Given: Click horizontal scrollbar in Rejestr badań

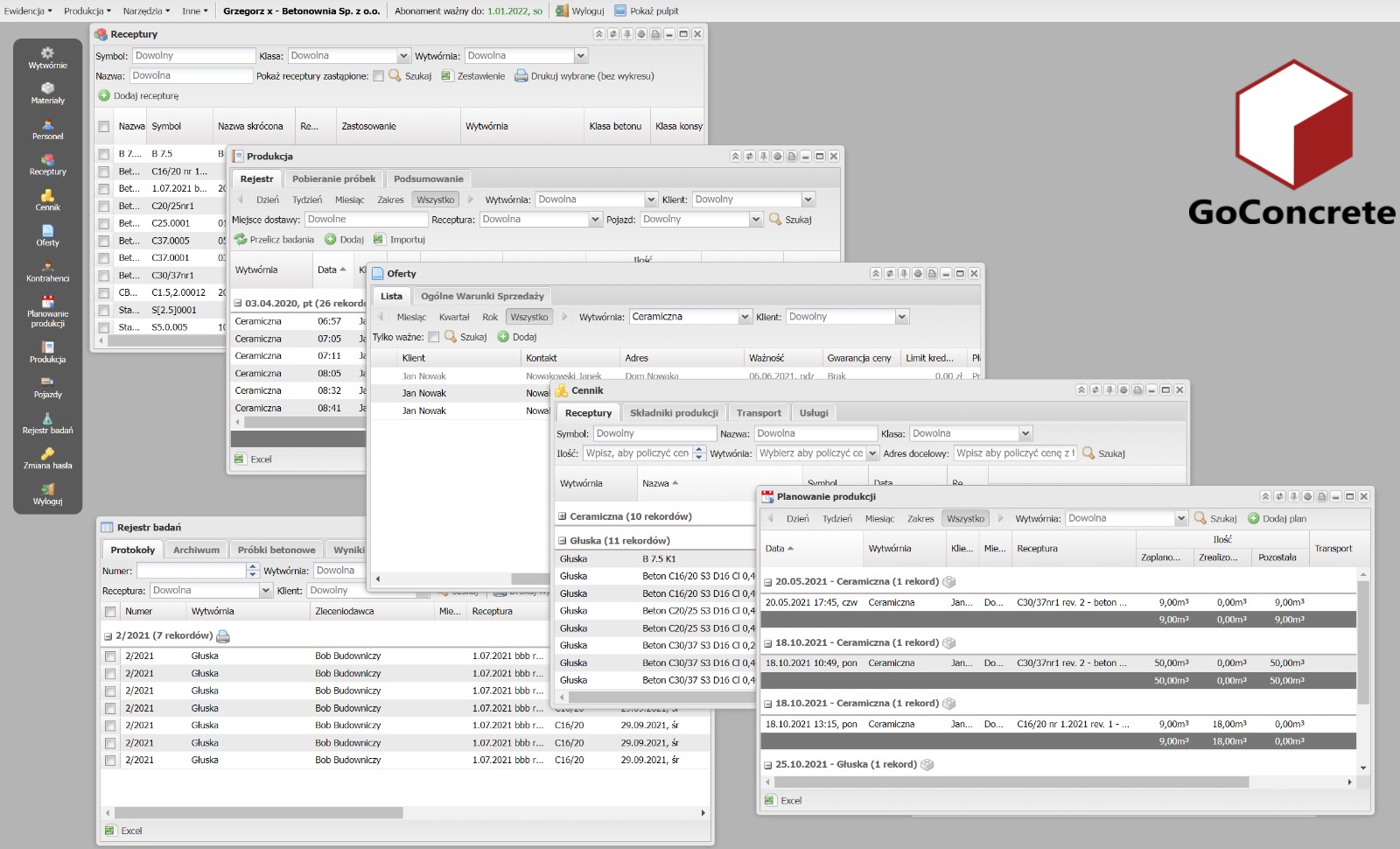Looking at the screenshot, I should click(258, 813).
